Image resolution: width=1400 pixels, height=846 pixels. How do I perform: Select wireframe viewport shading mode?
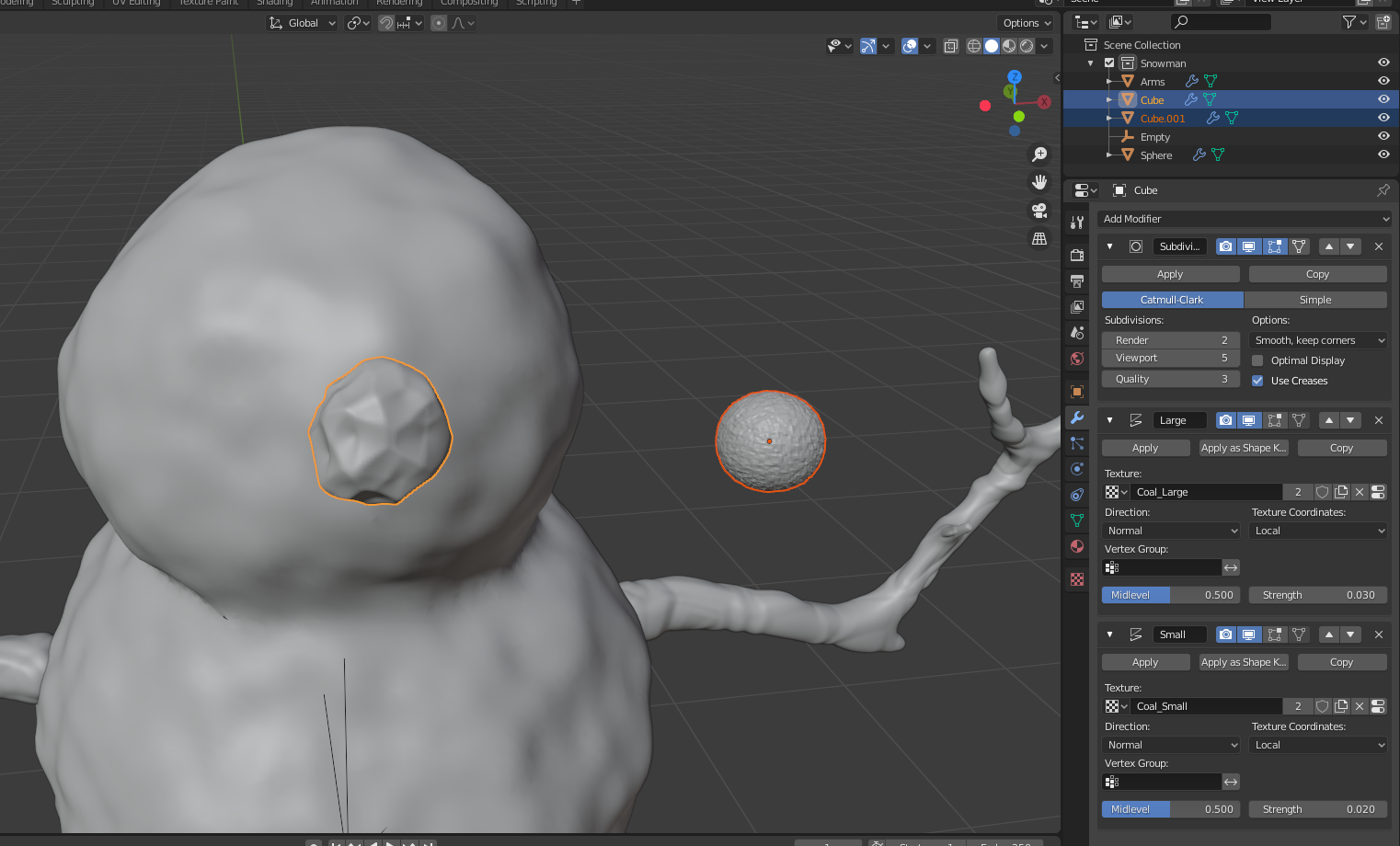tap(974, 46)
